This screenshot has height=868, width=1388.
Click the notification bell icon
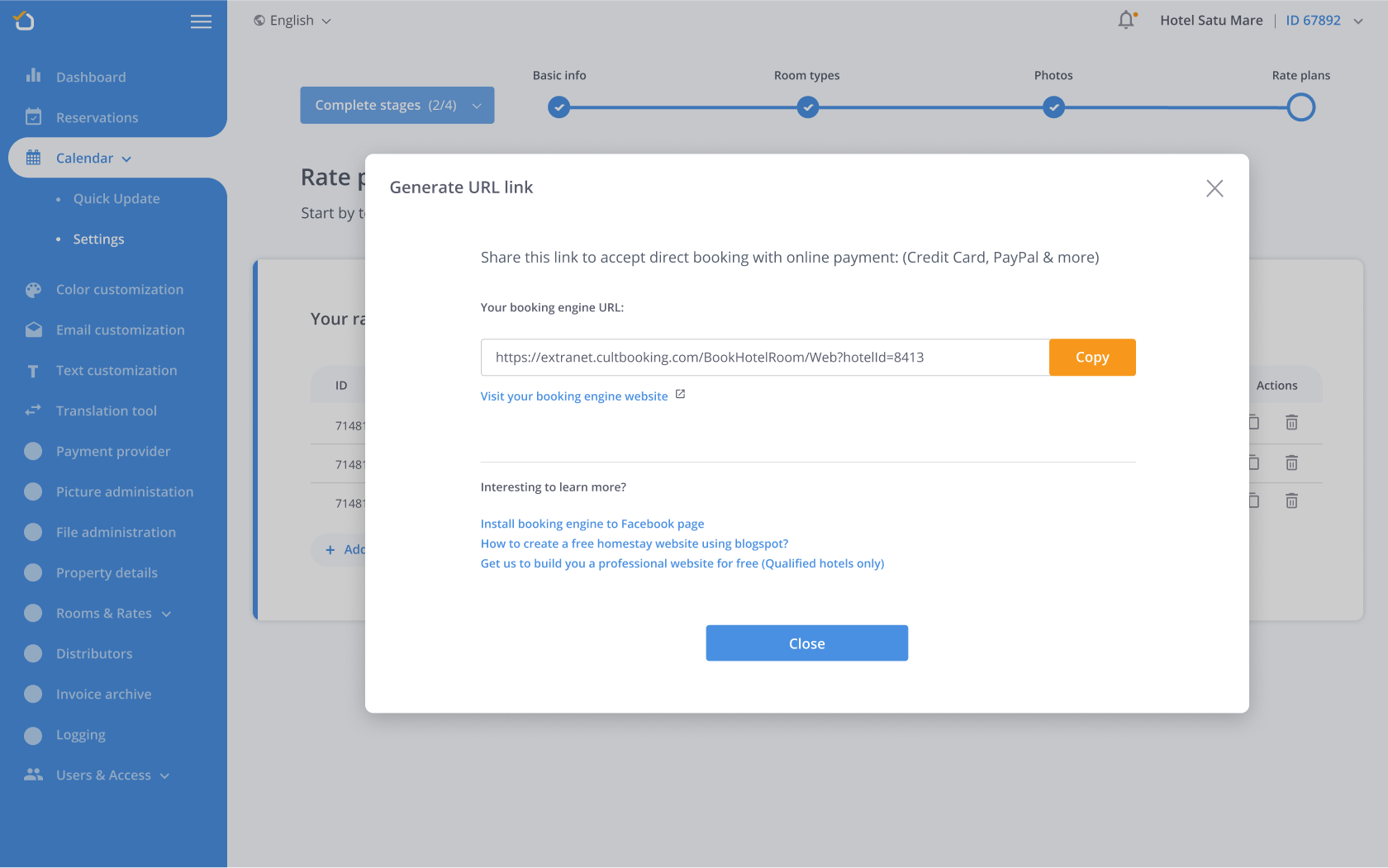click(1126, 20)
